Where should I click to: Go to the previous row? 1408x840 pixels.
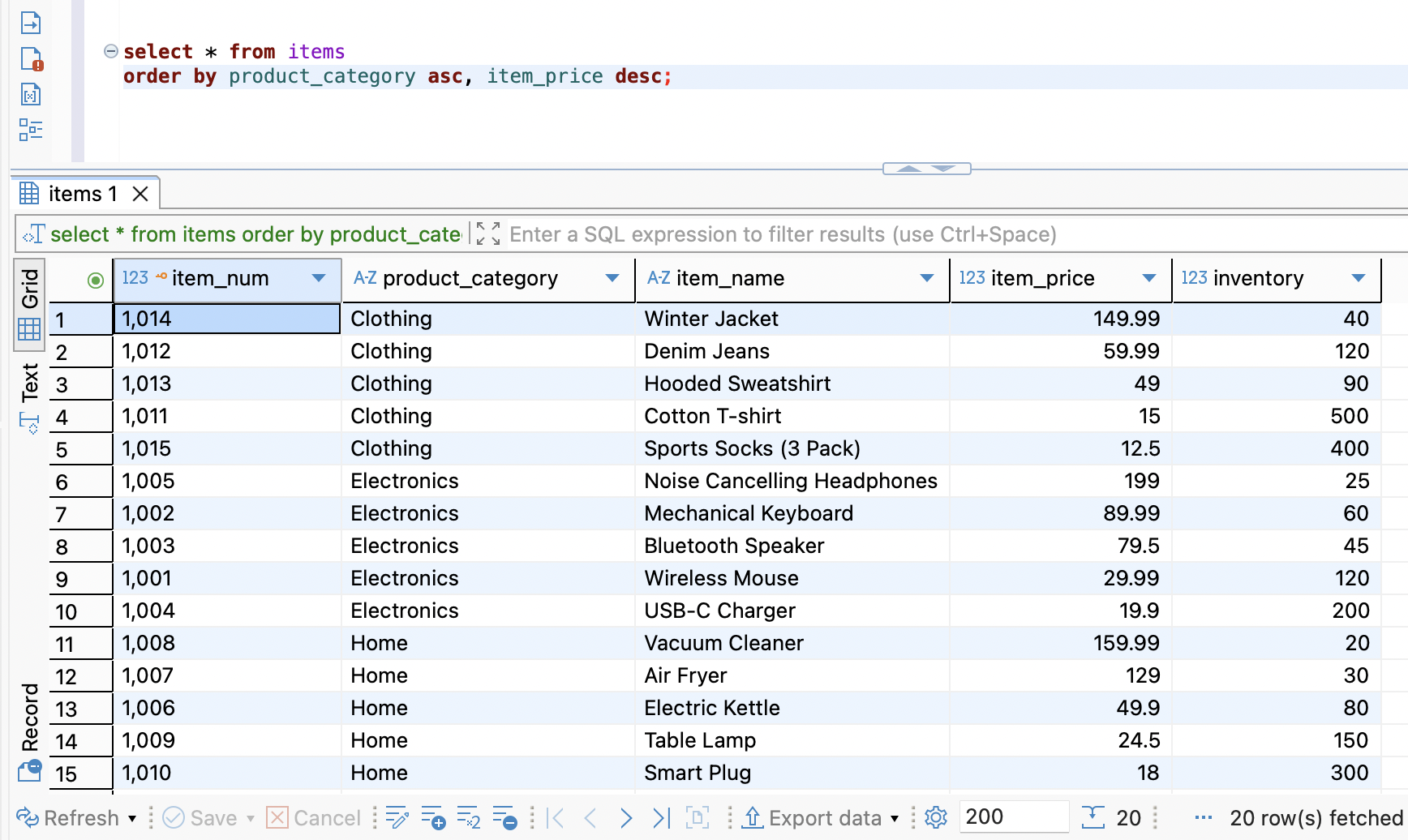(x=590, y=818)
